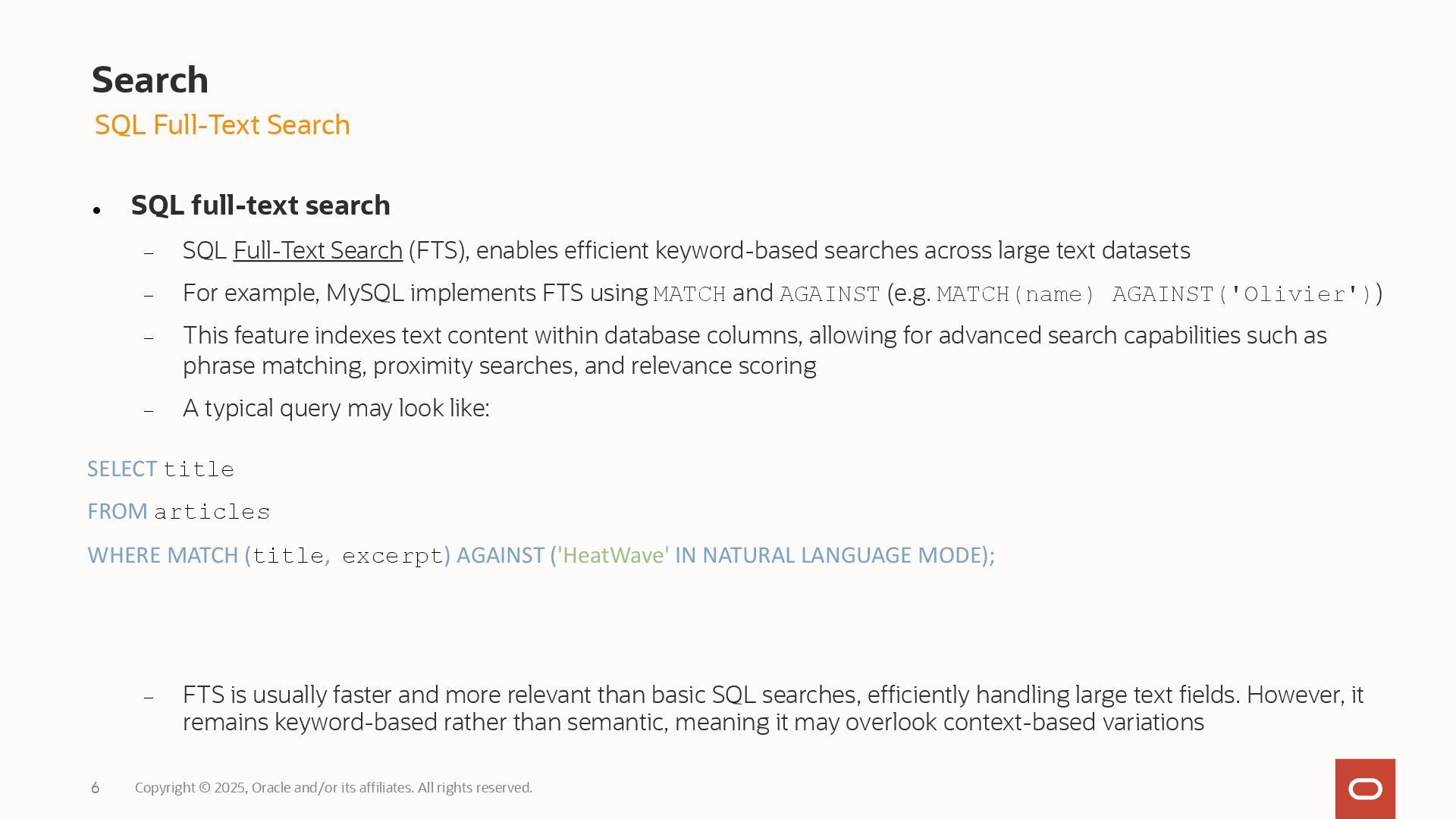Image resolution: width=1456 pixels, height=819 pixels.
Task: Click the Oracle copyright footer text
Action: (333, 788)
